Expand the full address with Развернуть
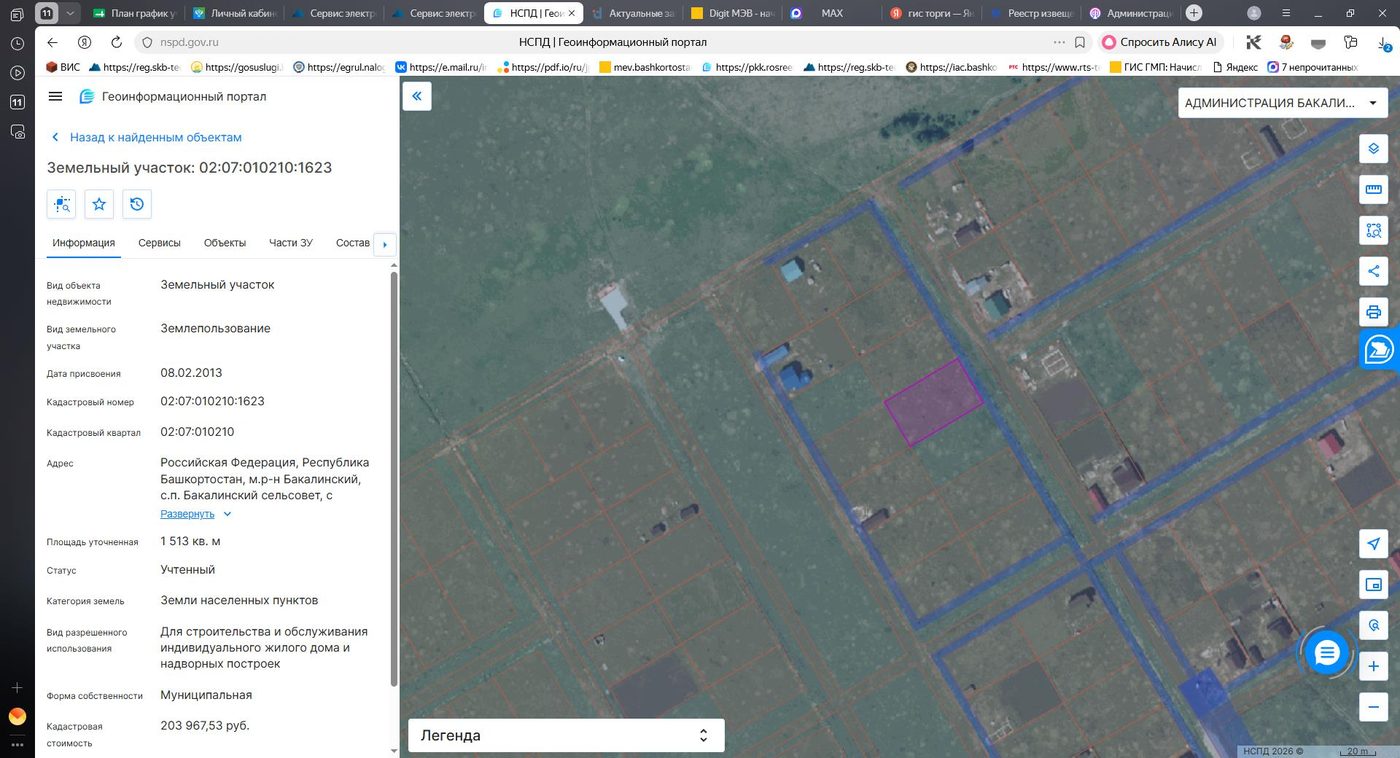This screenshot has width=1400, height=758. 196,514
